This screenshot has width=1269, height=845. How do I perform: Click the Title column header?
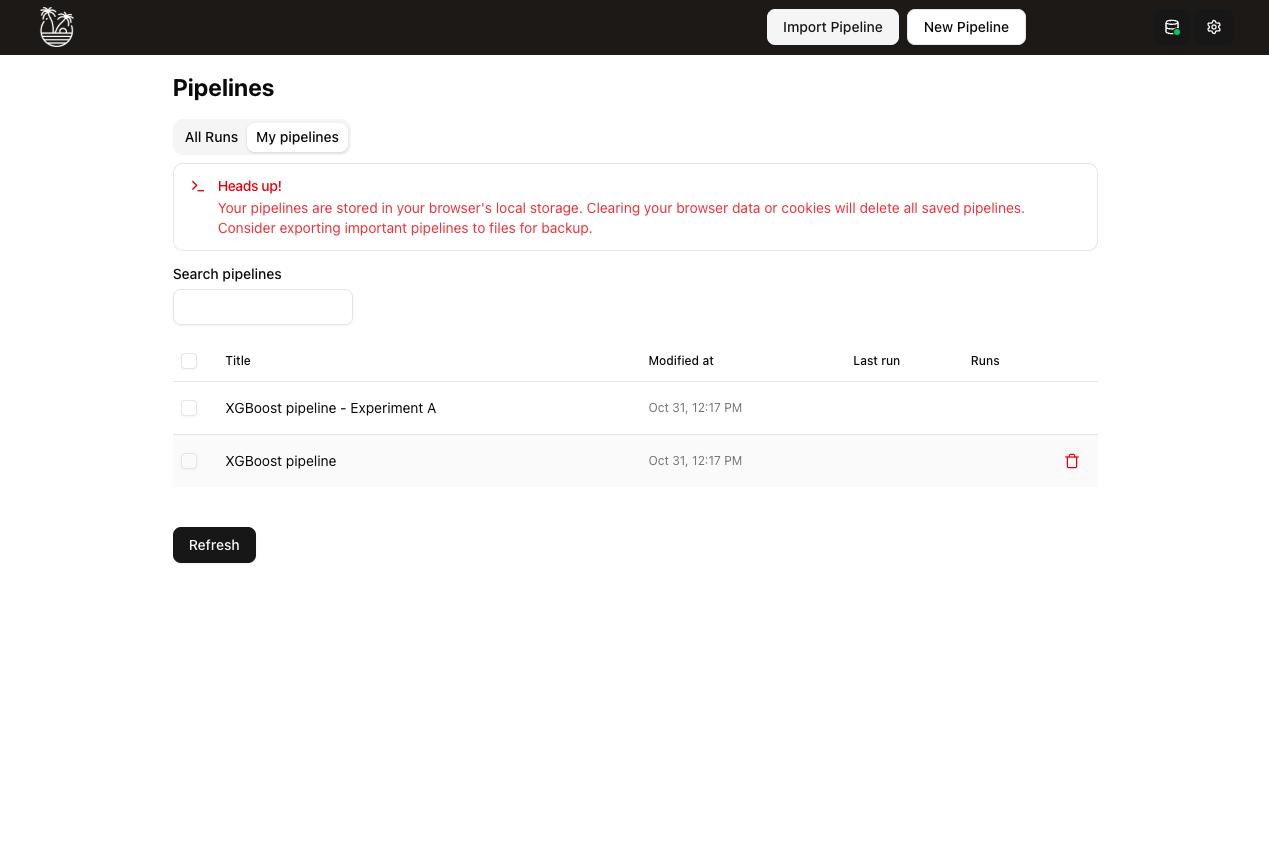coord(238,361)
